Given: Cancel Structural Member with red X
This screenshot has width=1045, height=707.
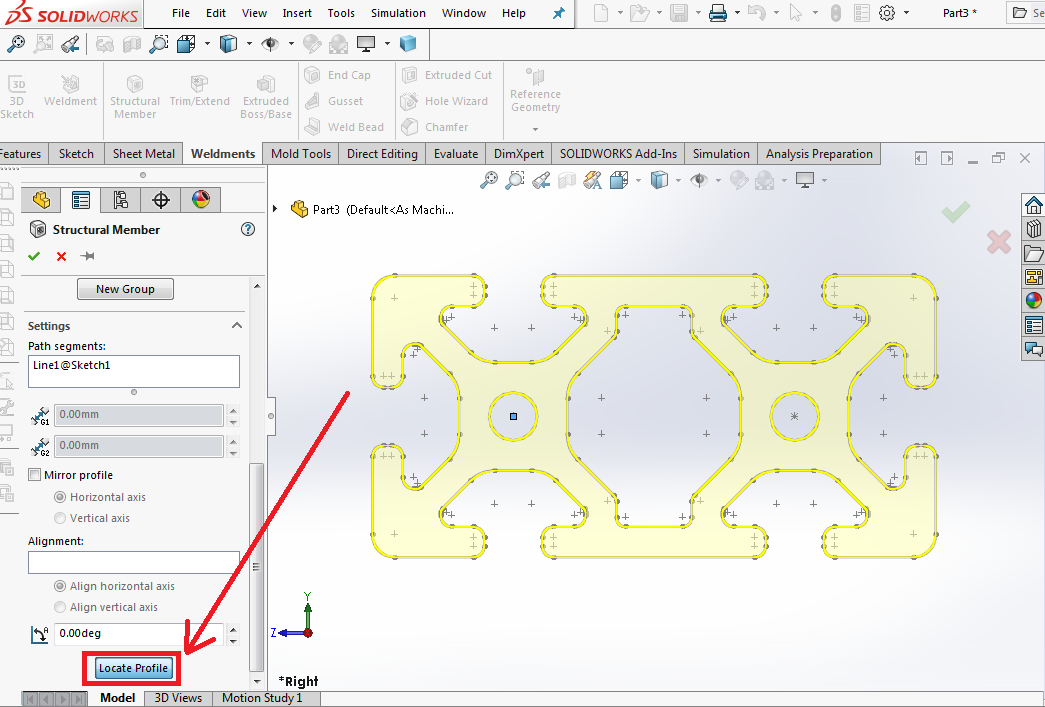Looking at the screenshot, I should 61,256.
